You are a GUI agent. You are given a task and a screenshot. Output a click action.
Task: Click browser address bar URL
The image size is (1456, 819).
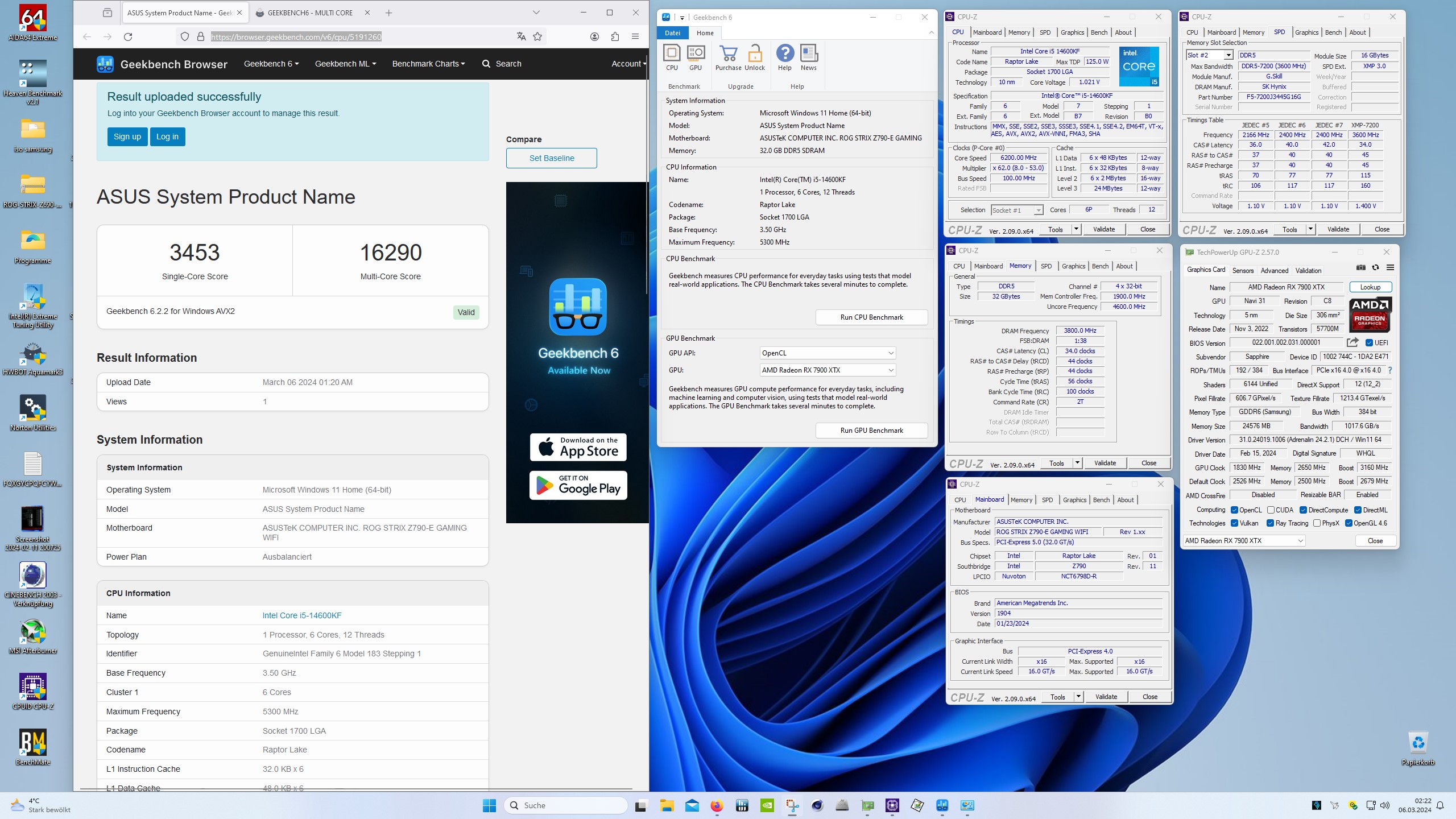pyautogui.click(x=296, y=37)
